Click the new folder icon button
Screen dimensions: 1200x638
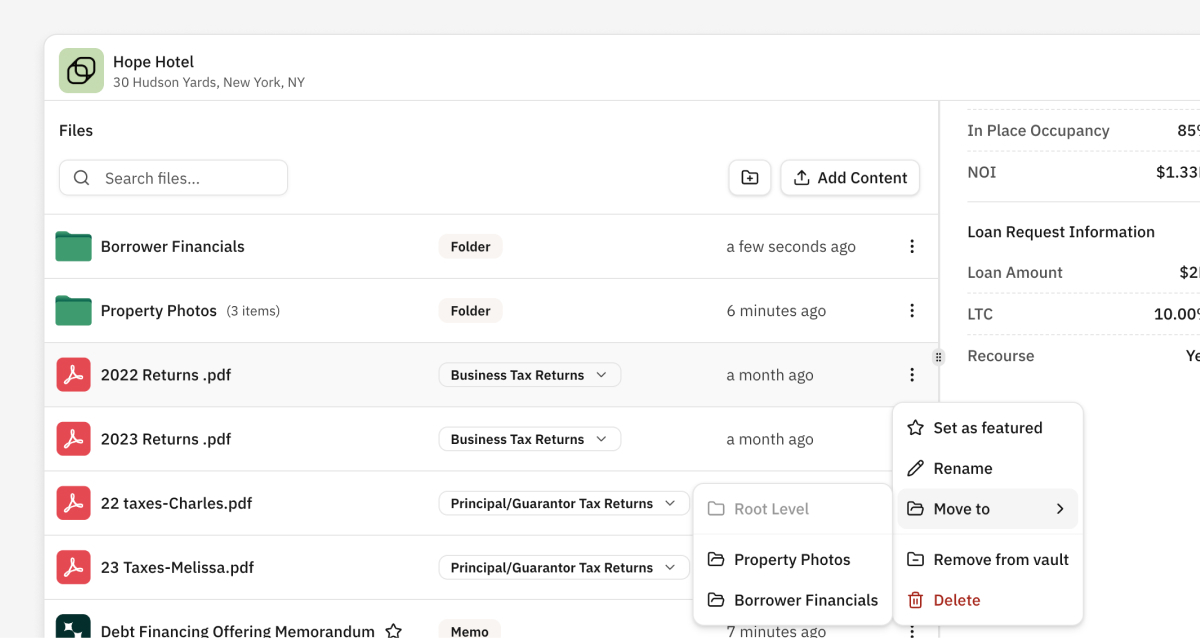pyautogui.click(x=750, y=178)
